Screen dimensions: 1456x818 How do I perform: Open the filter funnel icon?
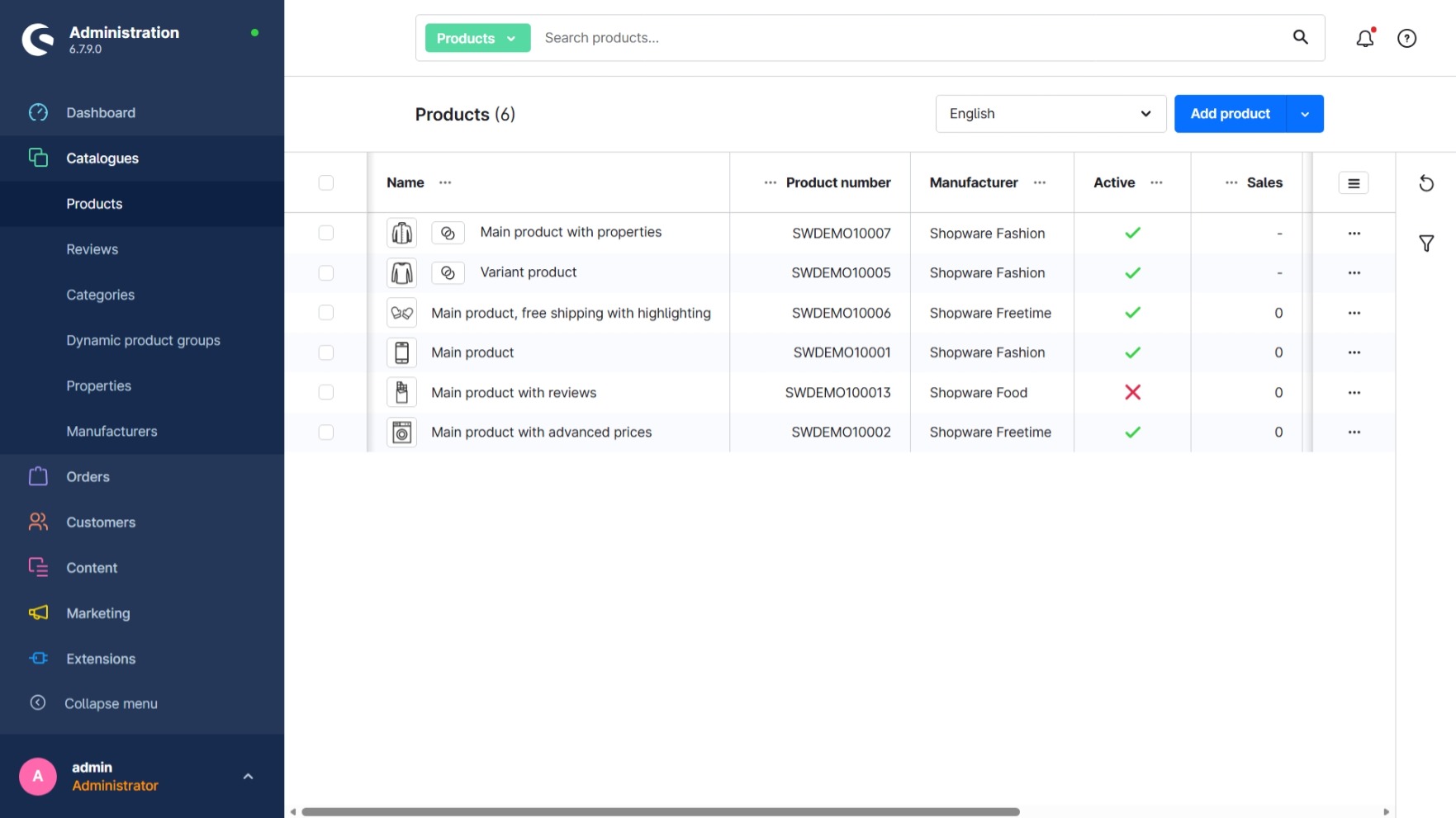point(1426,244)
